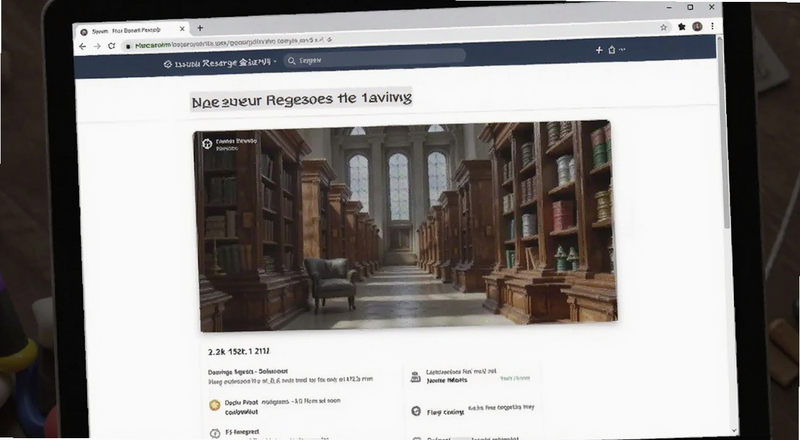Select the open browser tab
800x440 pixels.
point(132,30)
